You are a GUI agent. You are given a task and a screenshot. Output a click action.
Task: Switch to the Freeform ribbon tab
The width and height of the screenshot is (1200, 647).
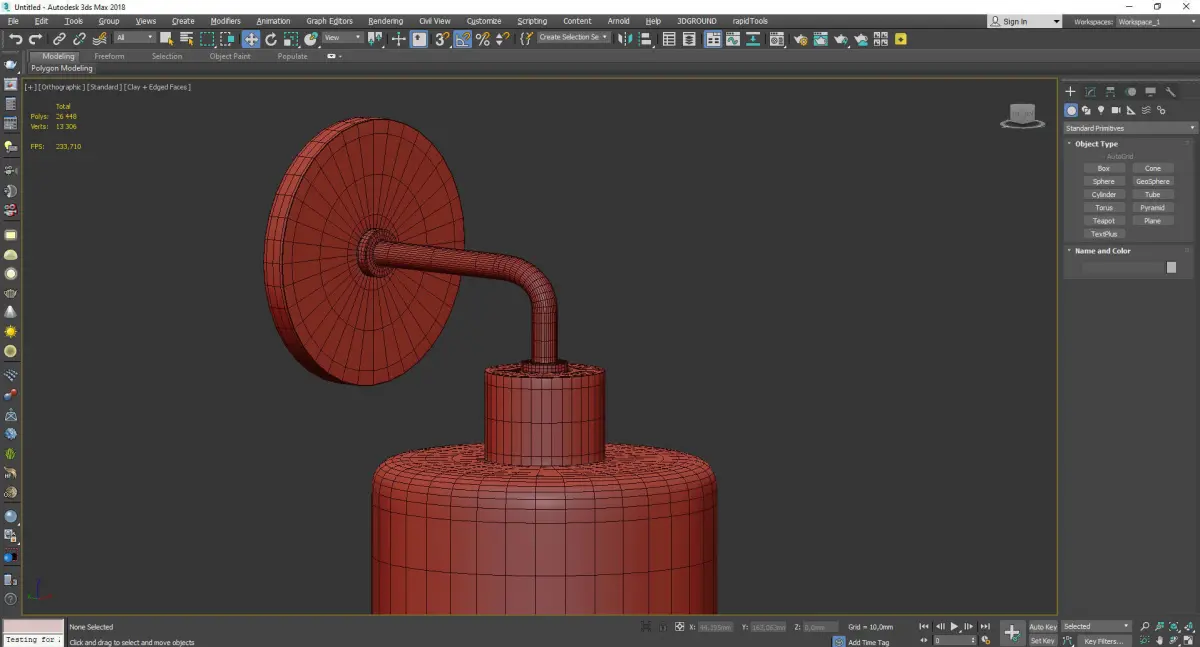pos(109,56)
